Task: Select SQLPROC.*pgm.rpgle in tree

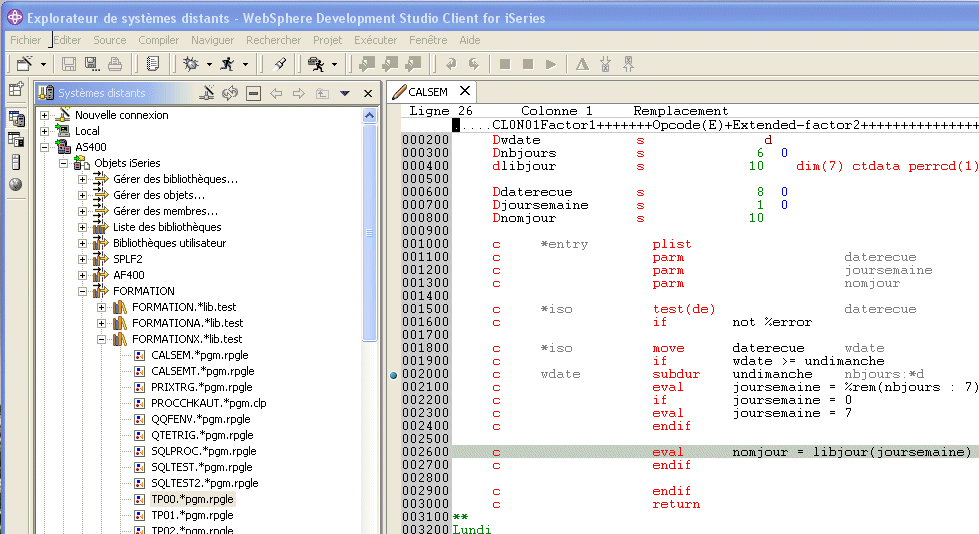Action: pos(204,451)
